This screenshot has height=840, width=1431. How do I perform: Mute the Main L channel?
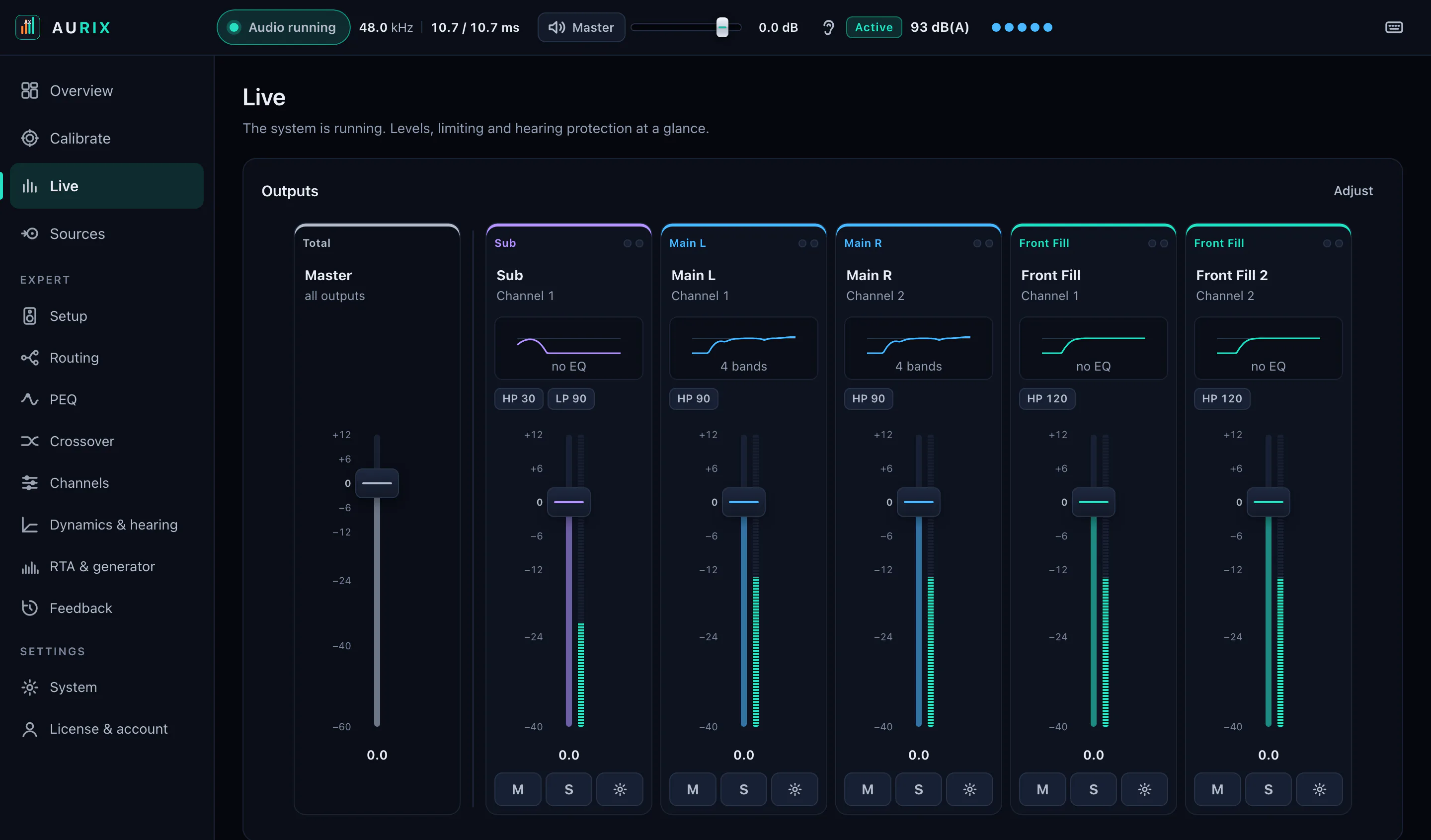tap(692, 789)
